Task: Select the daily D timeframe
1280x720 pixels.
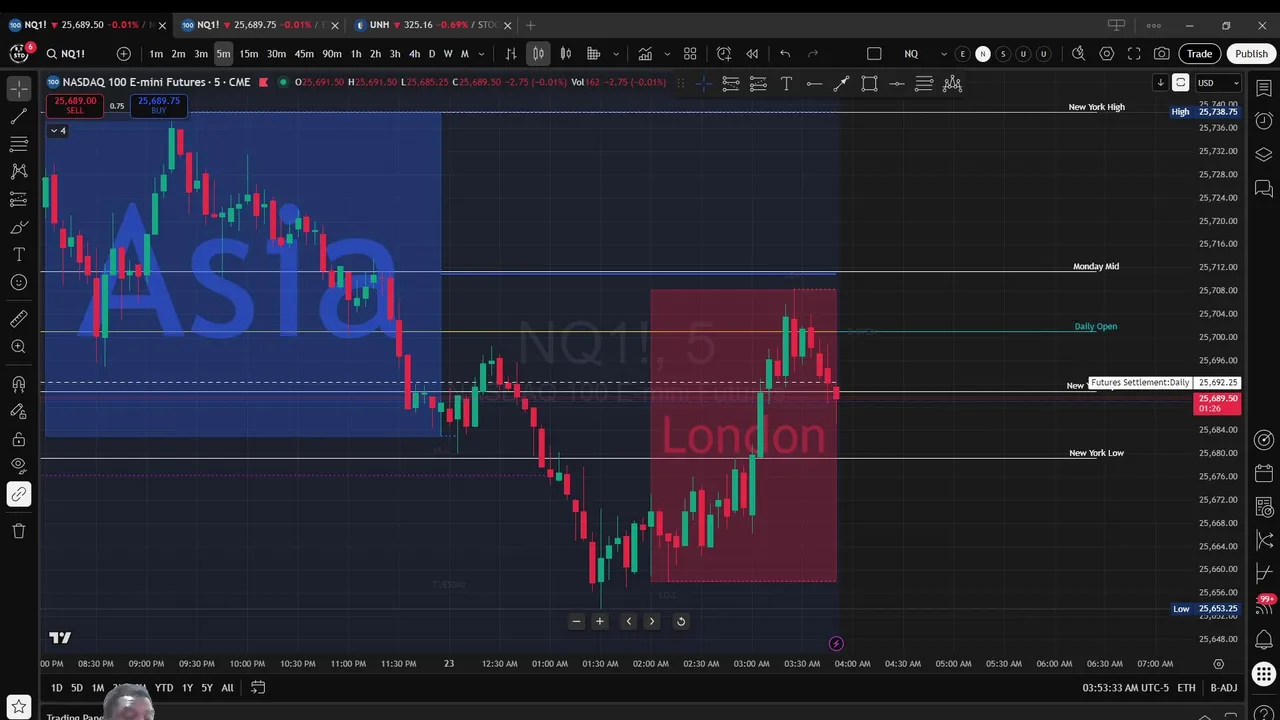Action: (x=432, y=54)
